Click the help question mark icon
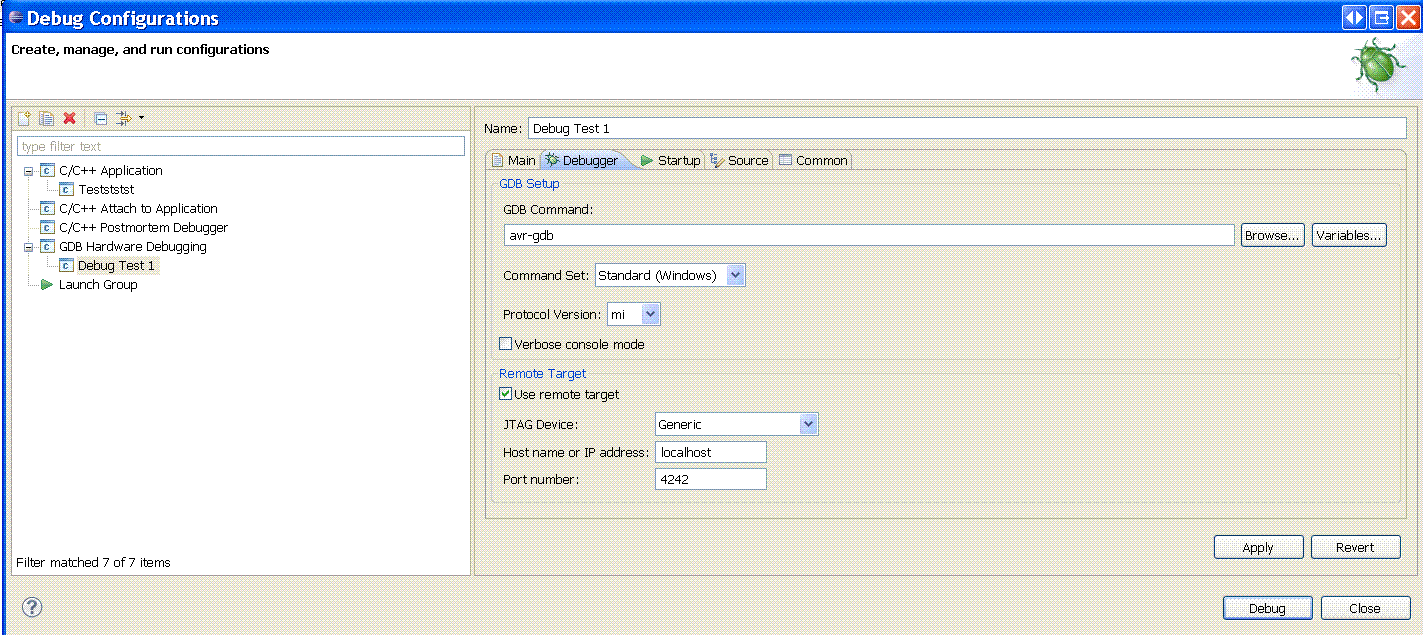The height and width of the screenshot is (635, 1423). point(32,607)
